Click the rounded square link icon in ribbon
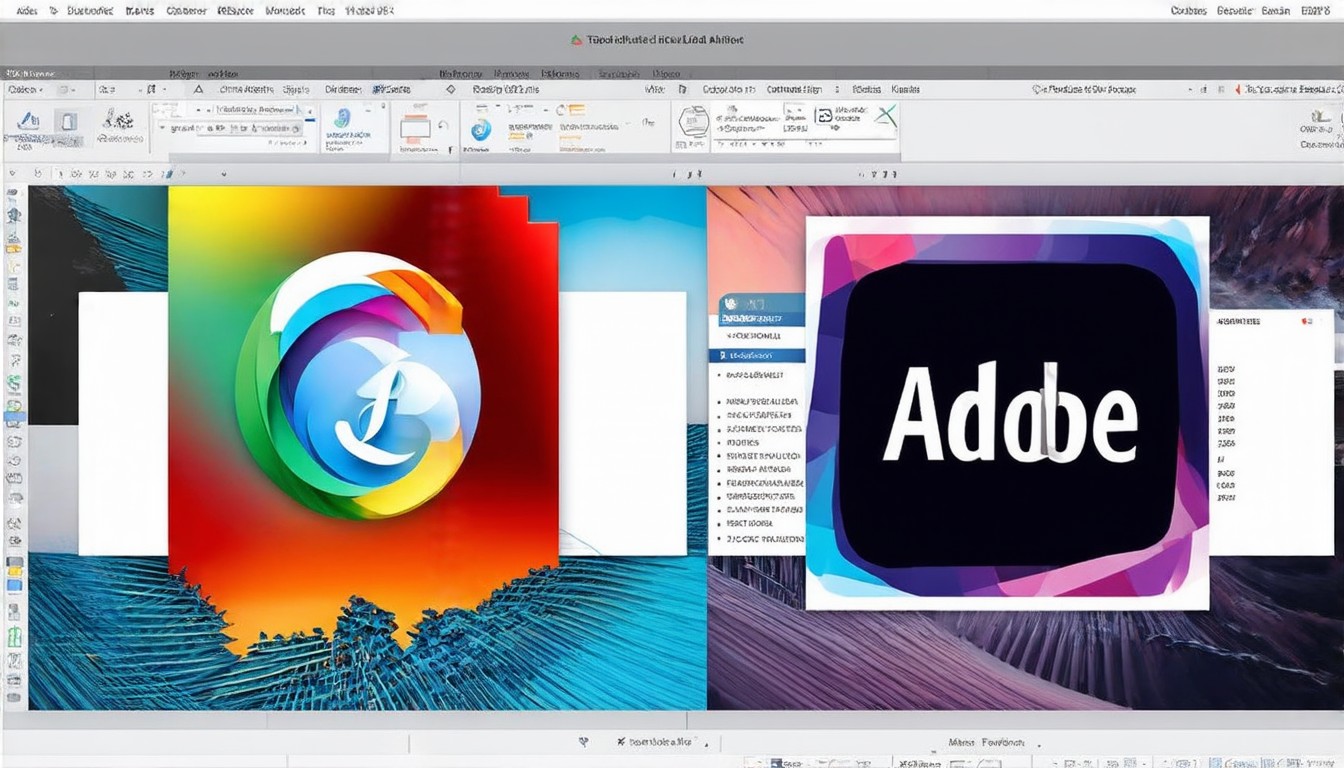This screenshot has height=768, width=1344. 824,116
